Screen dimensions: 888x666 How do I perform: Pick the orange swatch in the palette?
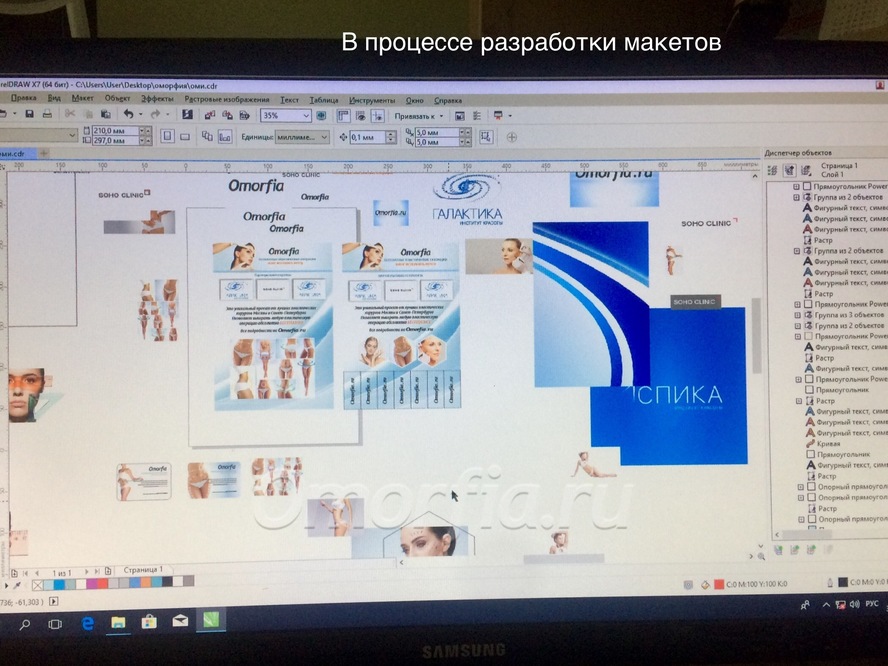[145, 582]
